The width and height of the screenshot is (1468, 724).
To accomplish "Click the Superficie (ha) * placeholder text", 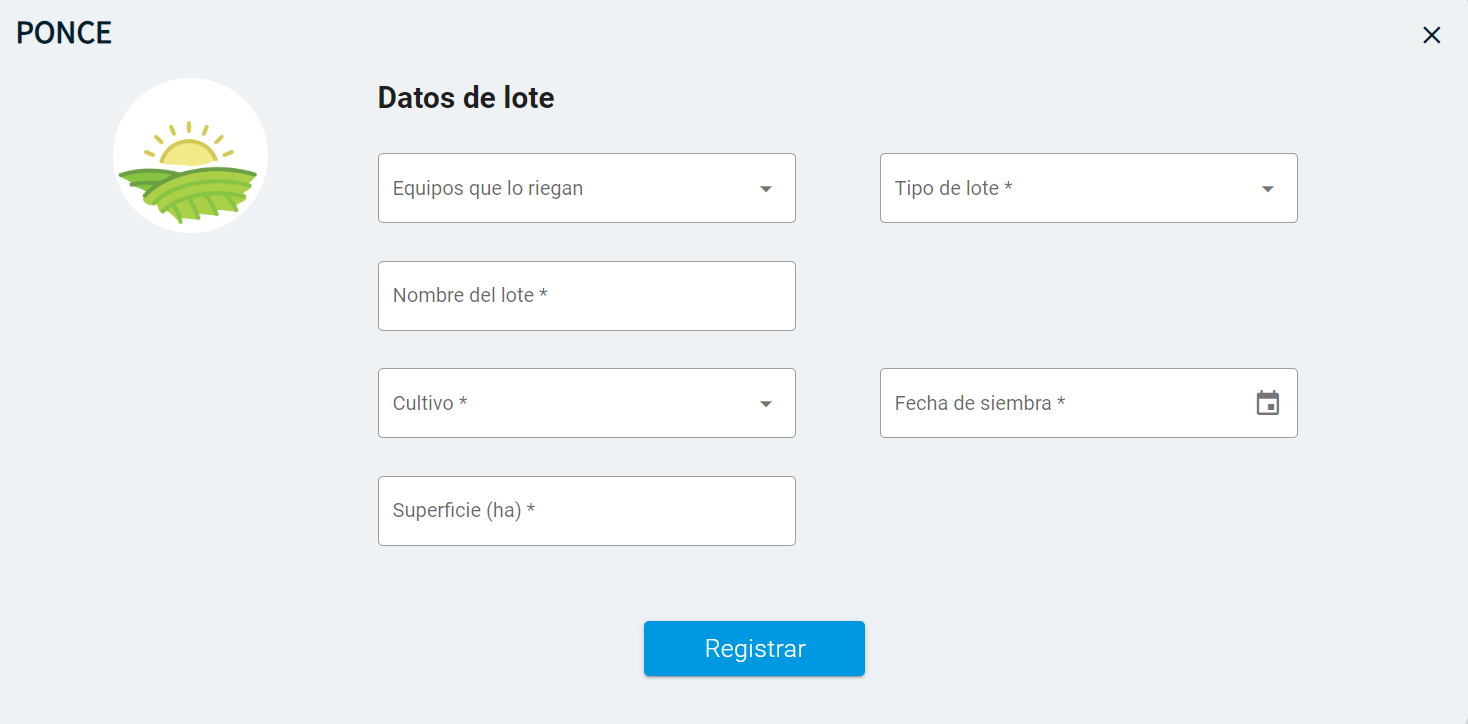I will (x=464, y=511).
